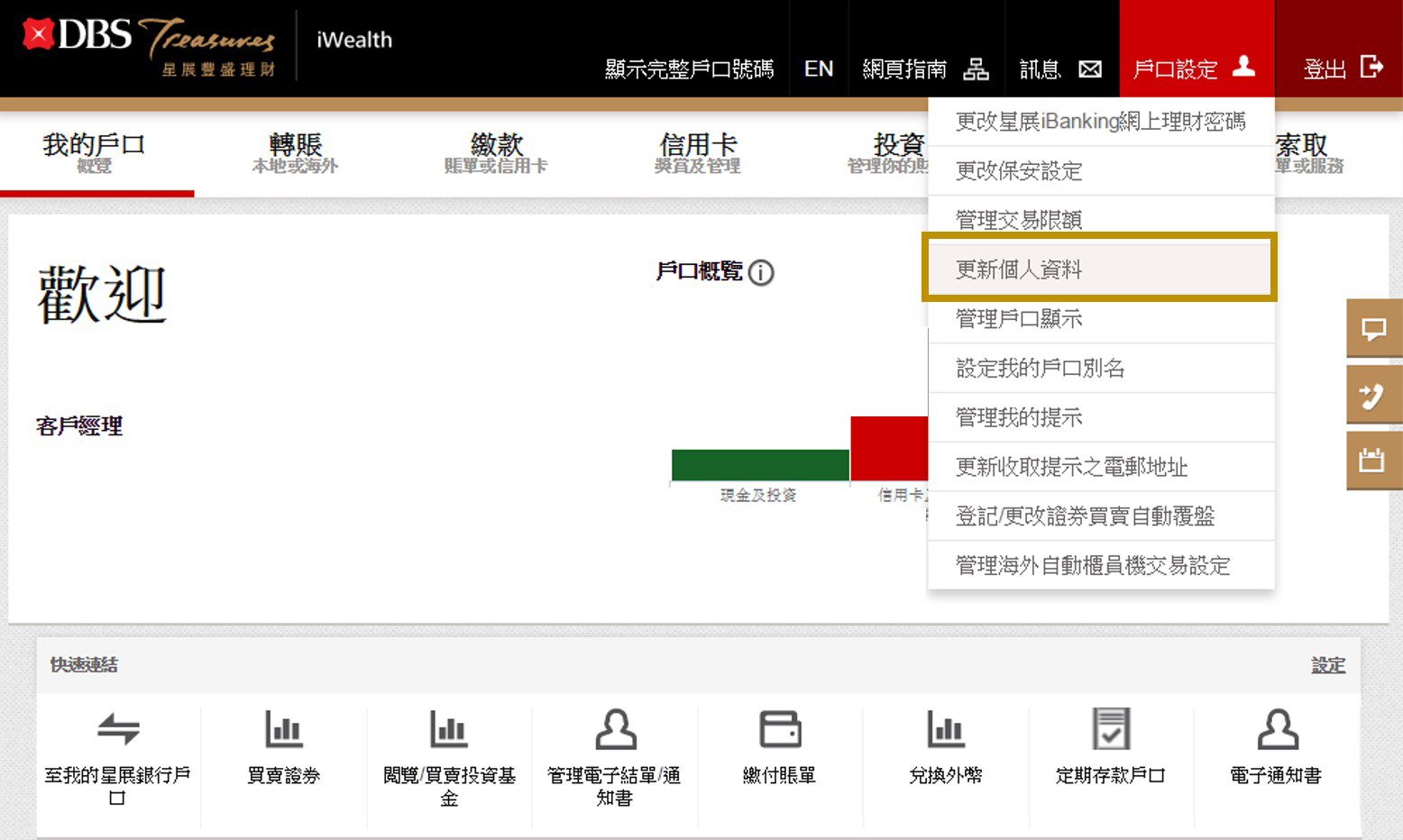
Task: Click the 登出 logout button
Action: click(x=1342, y=68)
